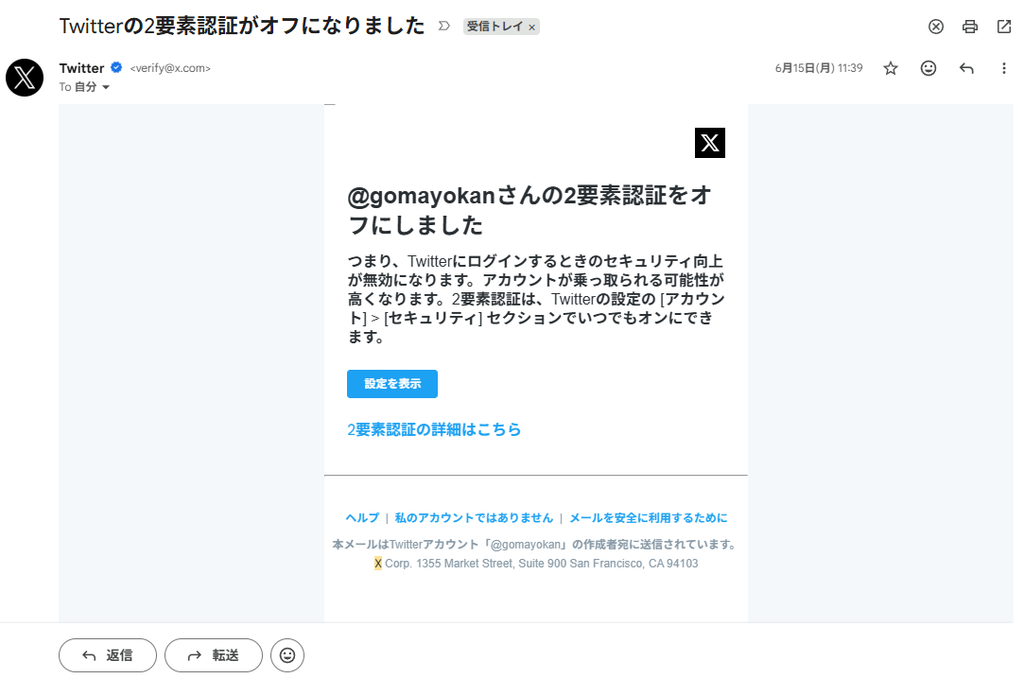The image size is (1024, 680).
Task: Click the sender name Twitter
Action: click(82, 68)
